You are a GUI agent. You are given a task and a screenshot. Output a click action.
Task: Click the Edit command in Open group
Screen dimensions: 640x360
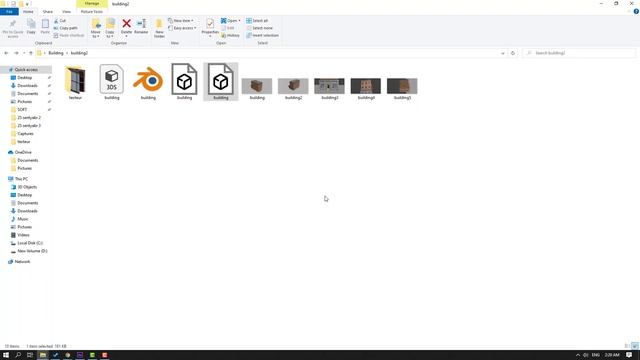tap(228, 28)
